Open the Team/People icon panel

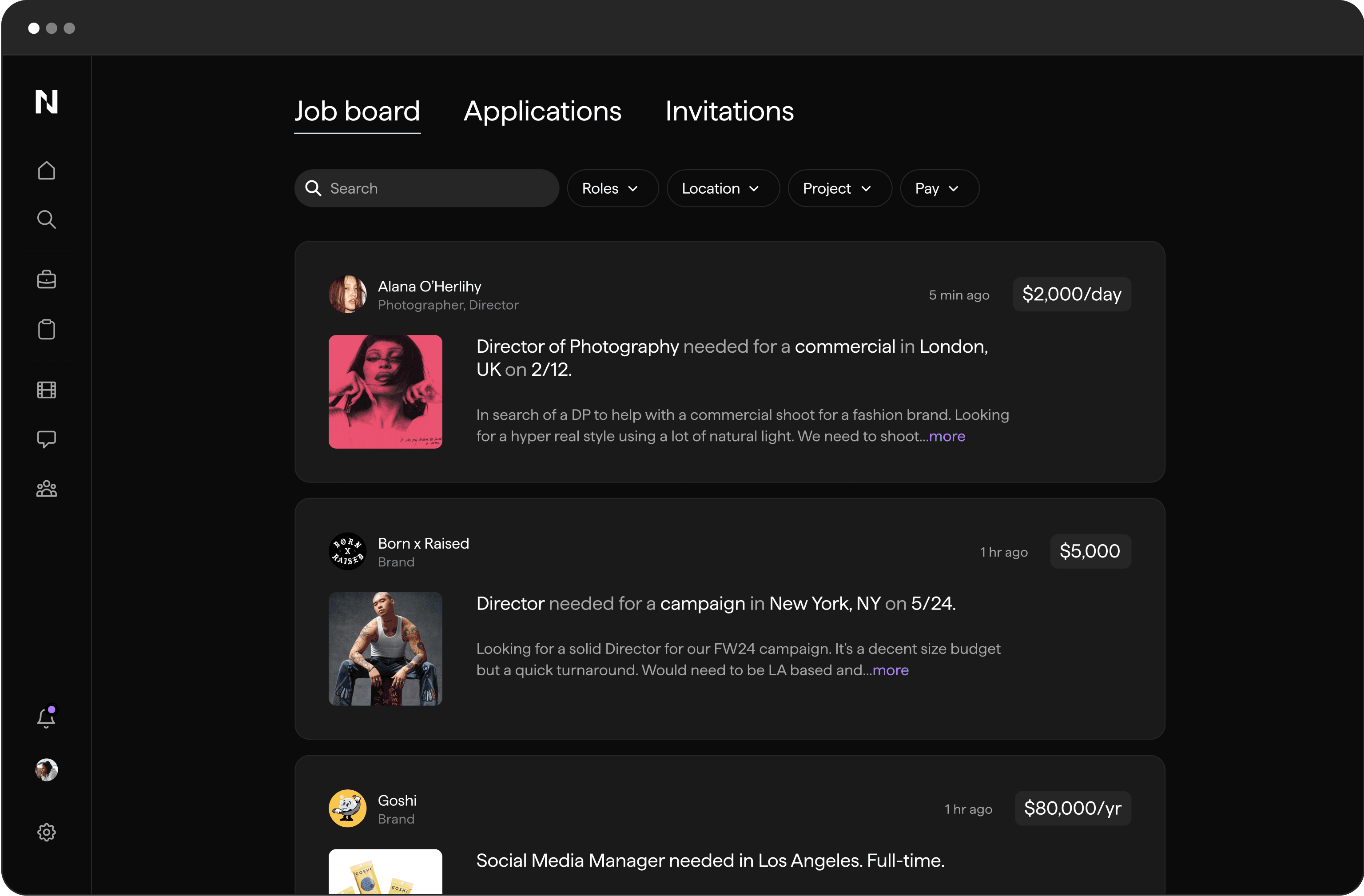47,488
